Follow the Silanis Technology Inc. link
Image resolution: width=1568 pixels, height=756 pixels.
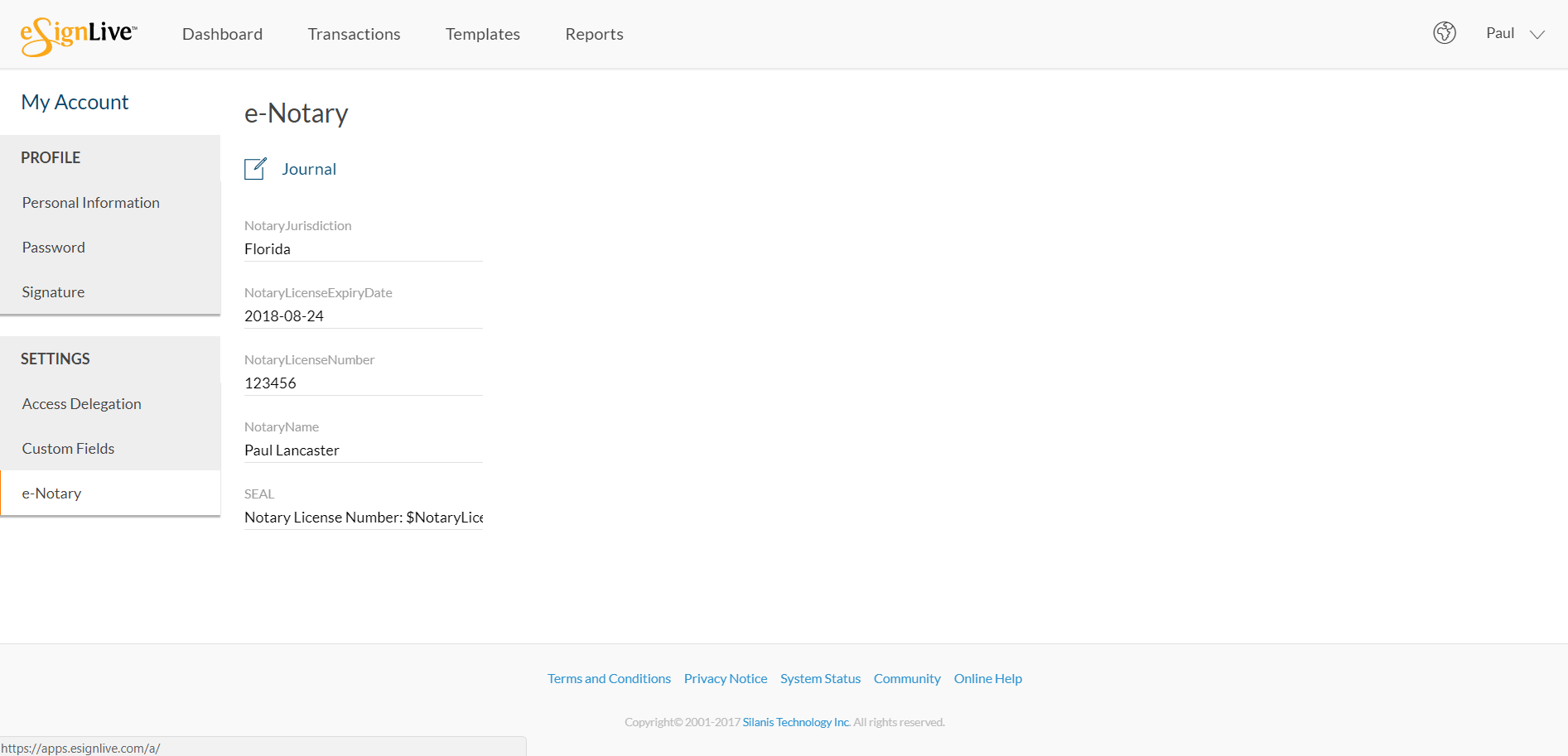point(796,722)
